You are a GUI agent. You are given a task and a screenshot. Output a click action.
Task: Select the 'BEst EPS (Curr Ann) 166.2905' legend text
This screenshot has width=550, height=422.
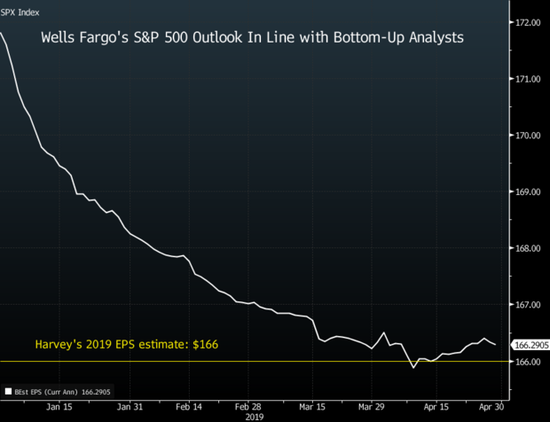click(x=62, y=392)
